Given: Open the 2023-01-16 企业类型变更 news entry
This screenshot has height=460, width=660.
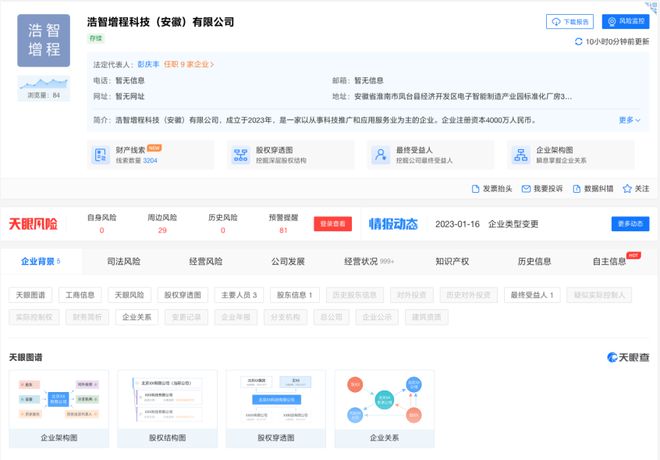Looking at the screenshot, I should click(x=487, y=224).
